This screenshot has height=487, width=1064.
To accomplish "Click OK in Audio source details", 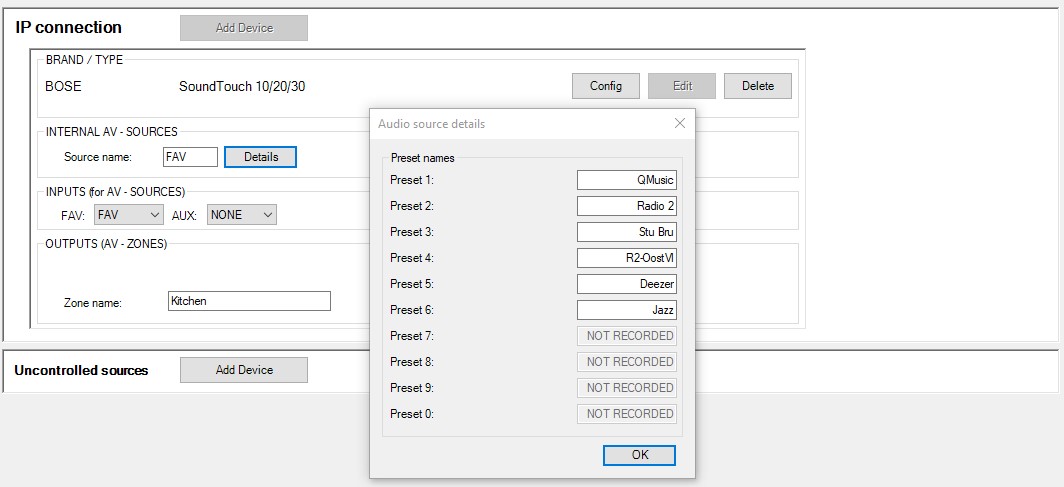I will click(x=639, y=455).
